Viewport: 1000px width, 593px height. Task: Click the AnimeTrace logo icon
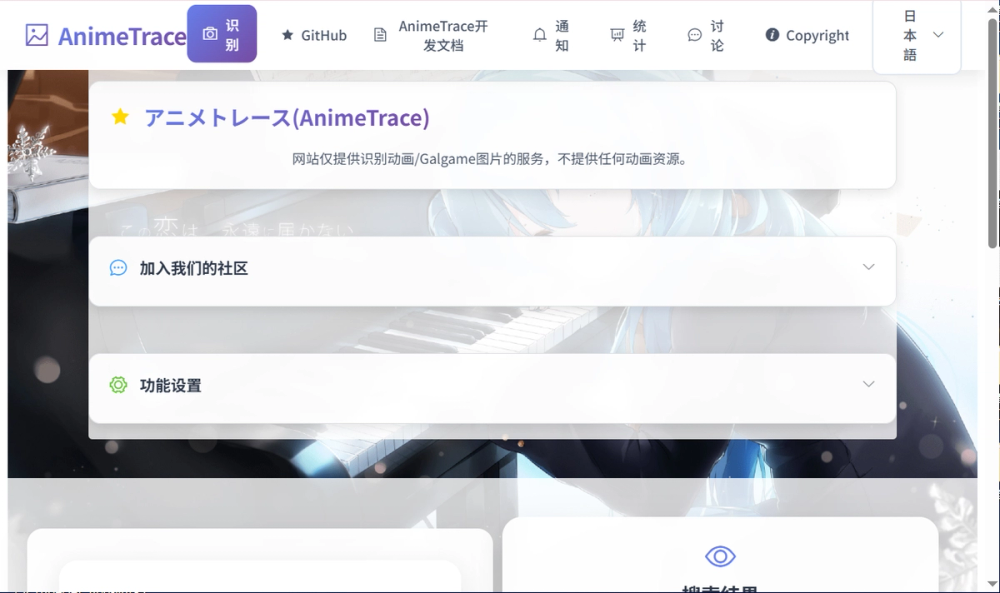coord(37,36)
